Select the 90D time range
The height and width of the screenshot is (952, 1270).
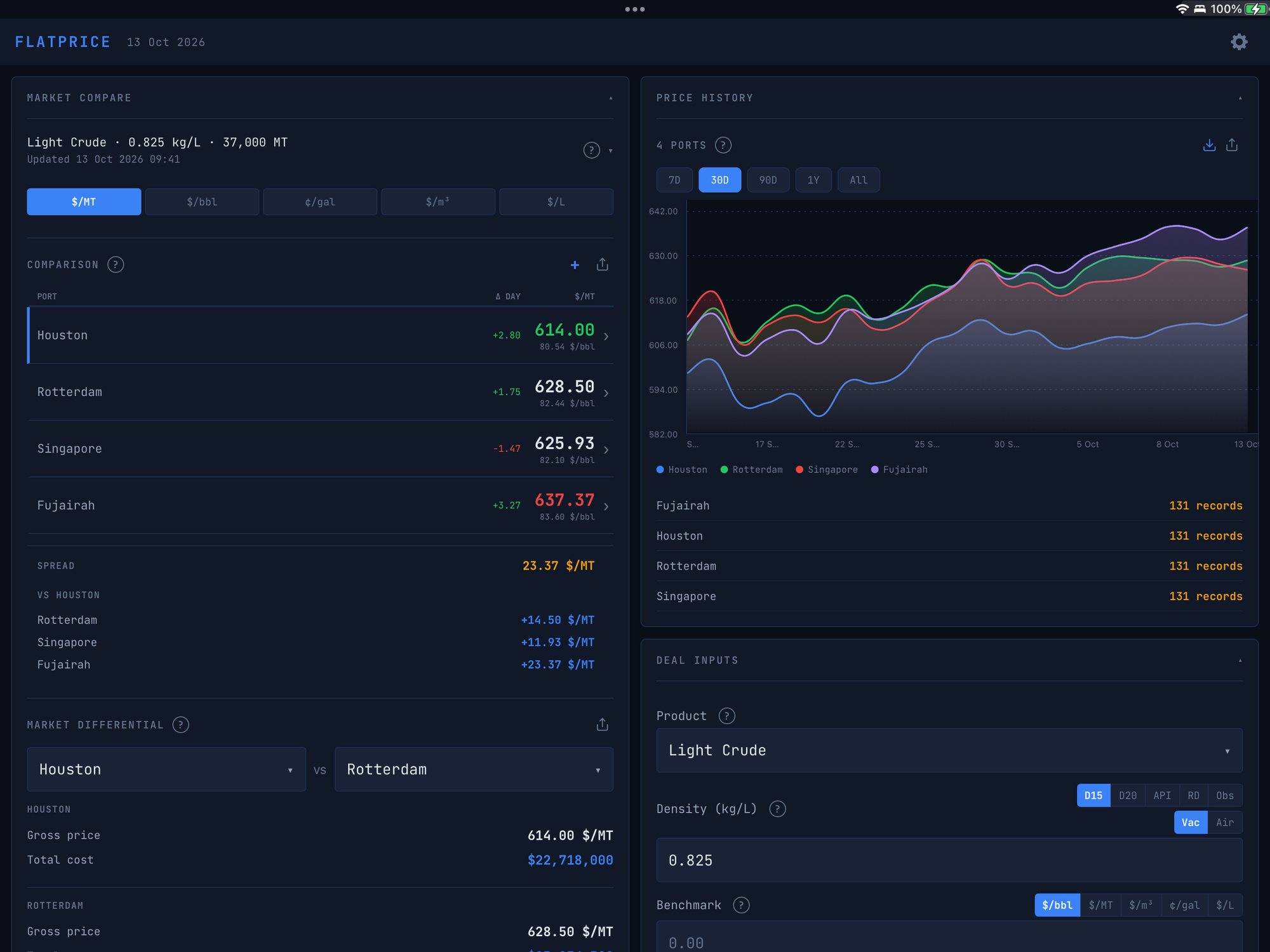(x=768, y=180)
